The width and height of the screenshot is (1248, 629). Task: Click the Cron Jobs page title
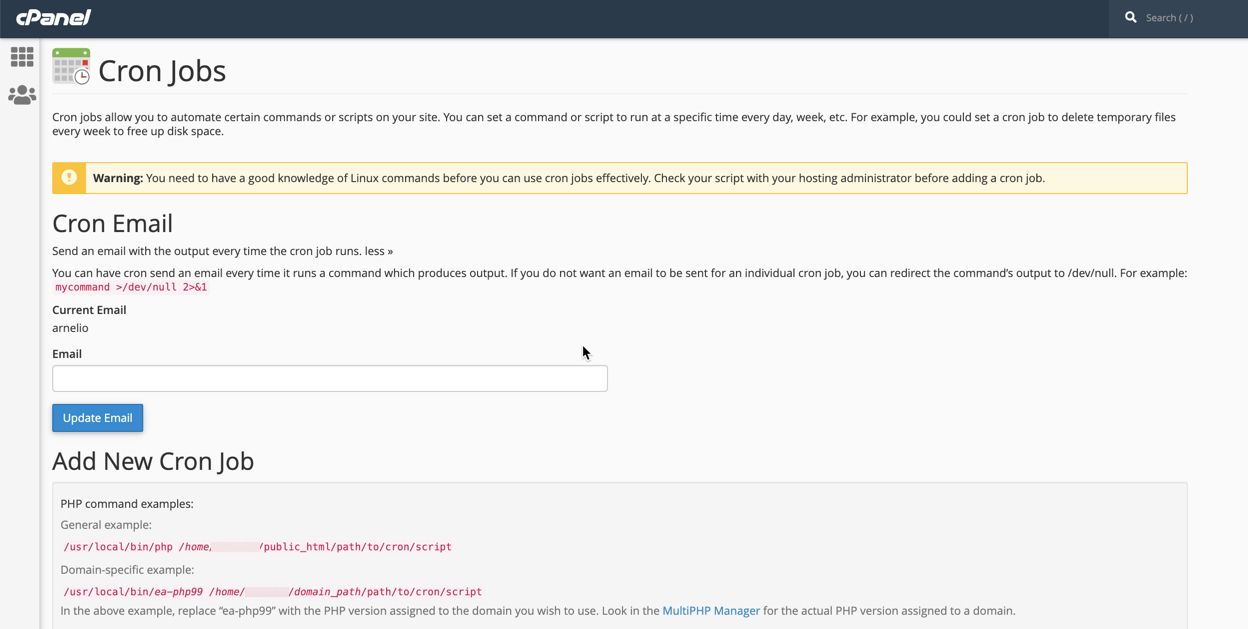pyautogui.click(x=162, y=71)
